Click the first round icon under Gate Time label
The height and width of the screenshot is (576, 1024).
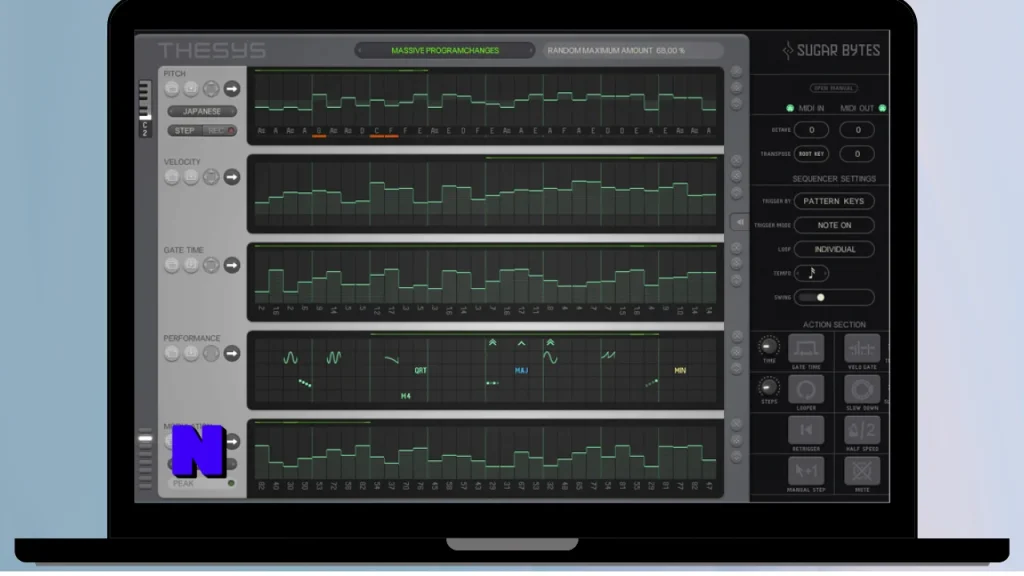pyautogui.click(x=172, y=265)
